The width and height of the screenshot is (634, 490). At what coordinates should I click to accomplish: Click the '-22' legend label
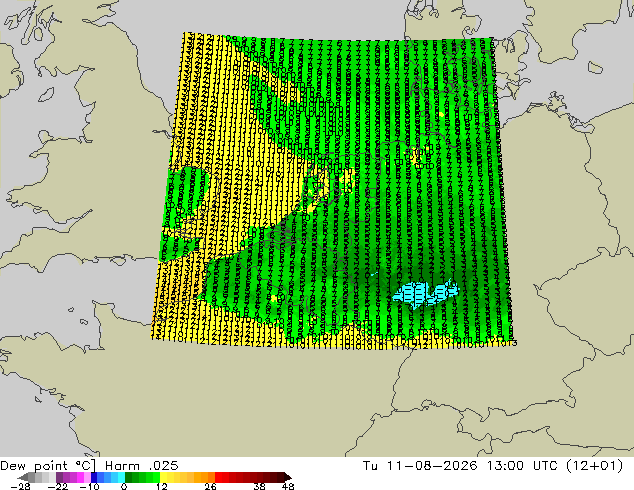(x=58, y=486)
